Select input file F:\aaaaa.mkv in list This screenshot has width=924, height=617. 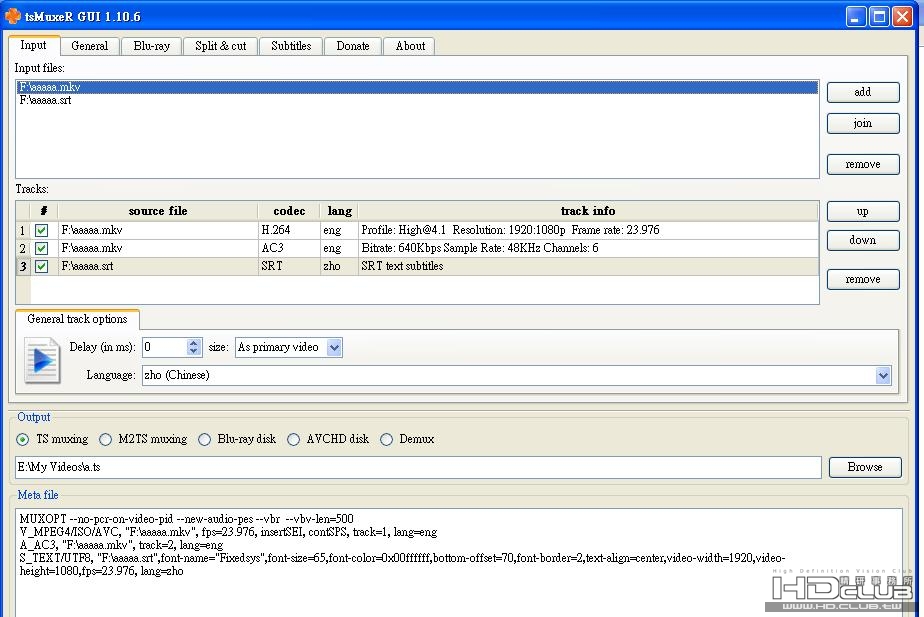point(417,87)
